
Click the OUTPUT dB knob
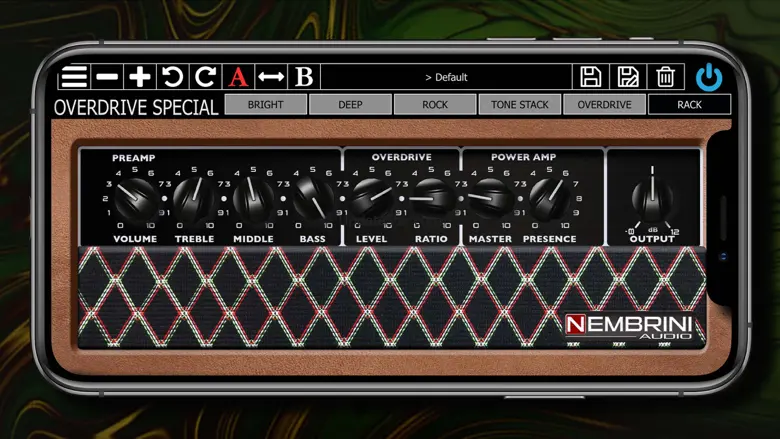point(652,199)
